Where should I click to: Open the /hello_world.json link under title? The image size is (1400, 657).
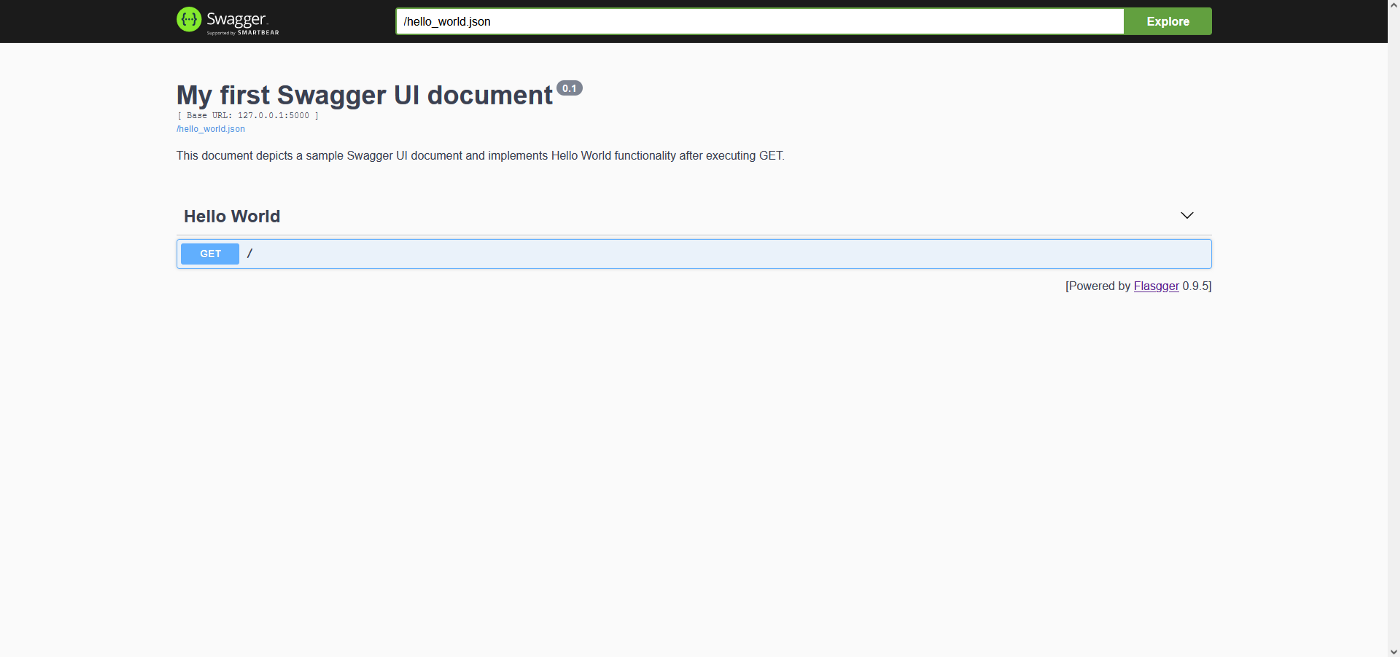pos(211,129)
